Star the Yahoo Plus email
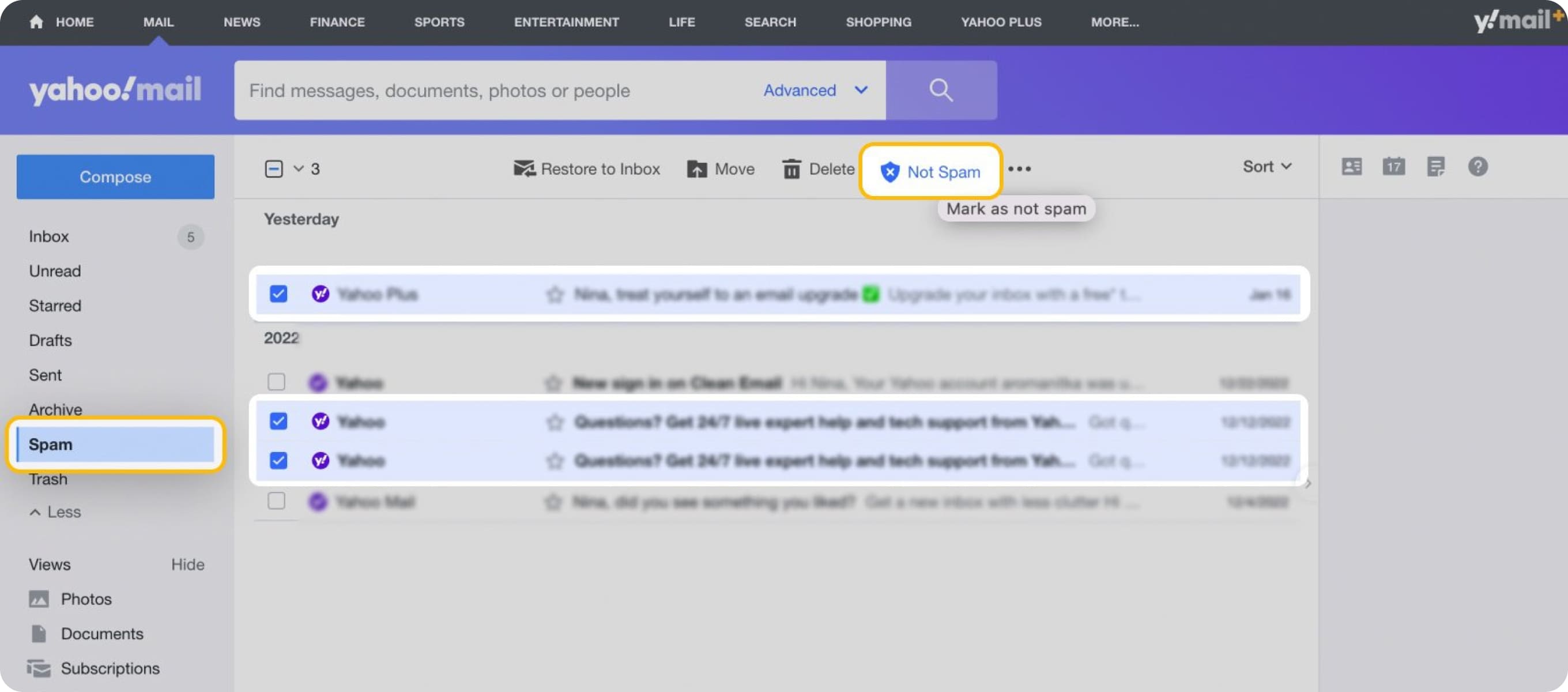The height and width of the screenshot is (692, 1568). (x=555, y=295)
